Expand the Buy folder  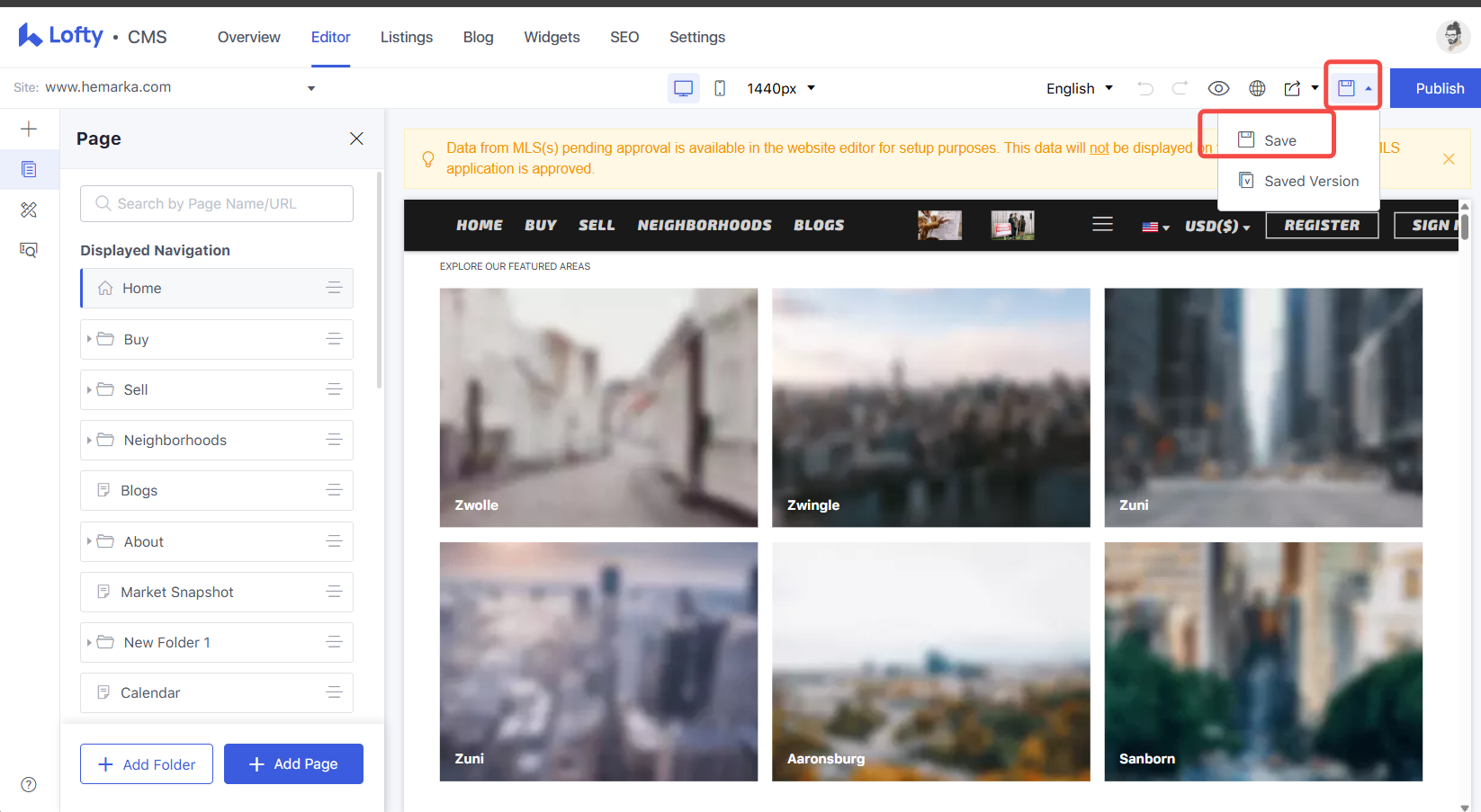(89, 339)
